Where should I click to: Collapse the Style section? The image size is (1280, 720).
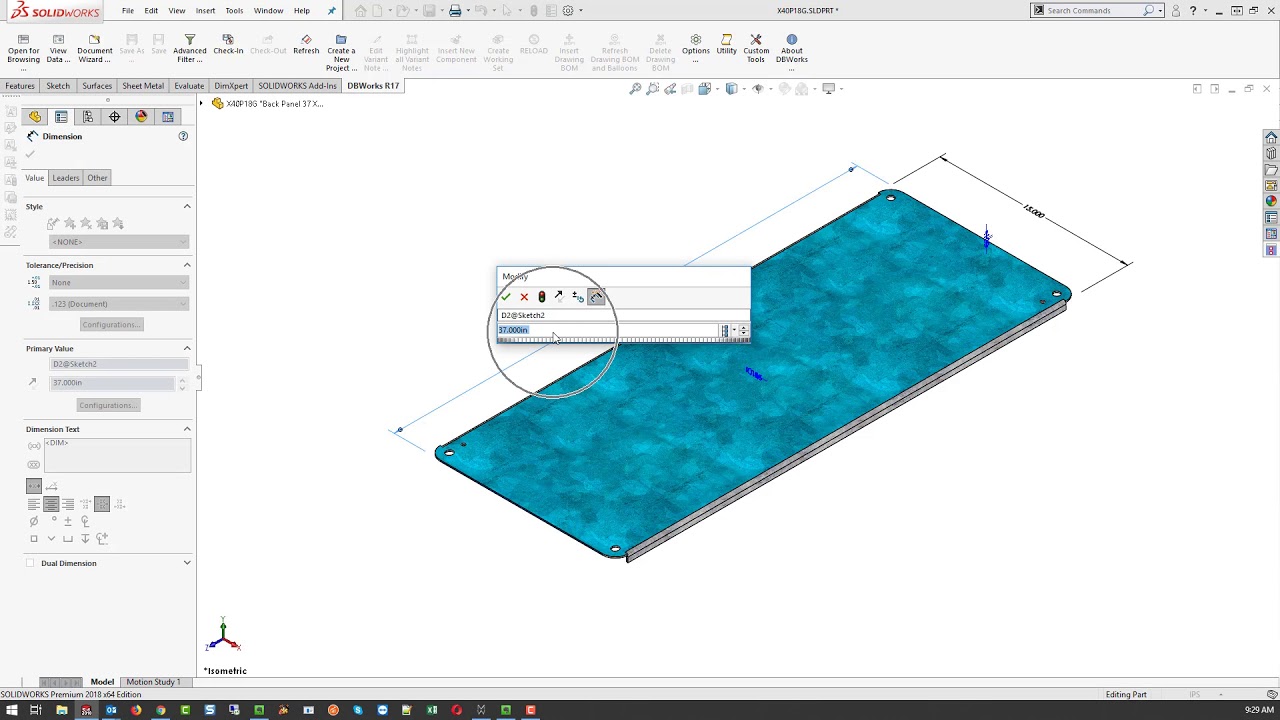187,206
